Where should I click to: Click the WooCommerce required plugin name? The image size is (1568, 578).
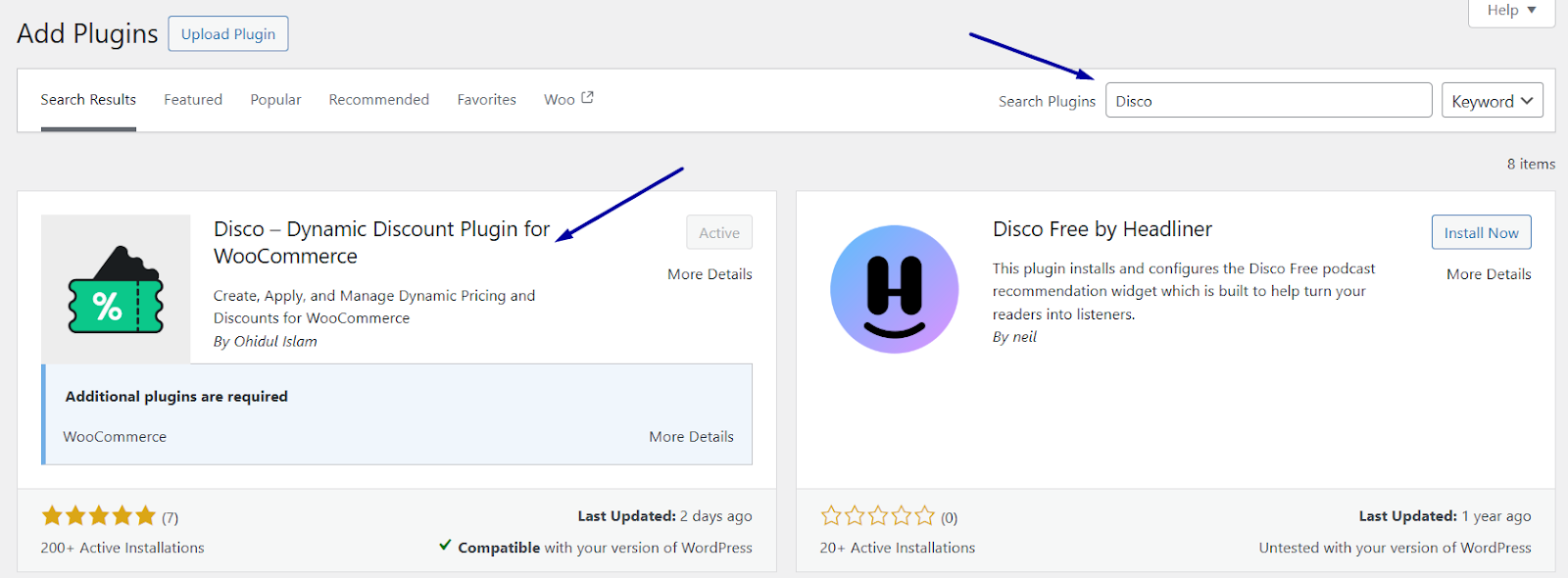115,437
